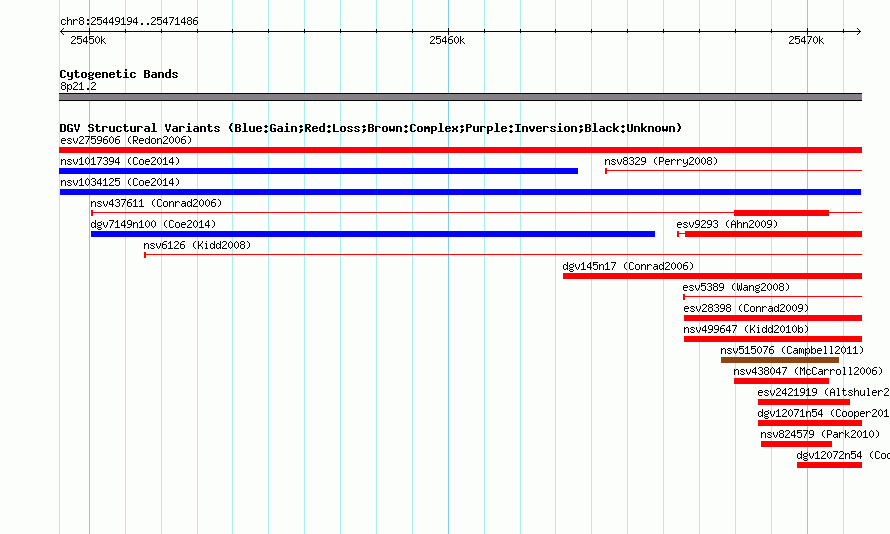Click the esv9293 (Ahn2009) variant label
This screenshot has width=890, height=534.
(x=727, y=224)
